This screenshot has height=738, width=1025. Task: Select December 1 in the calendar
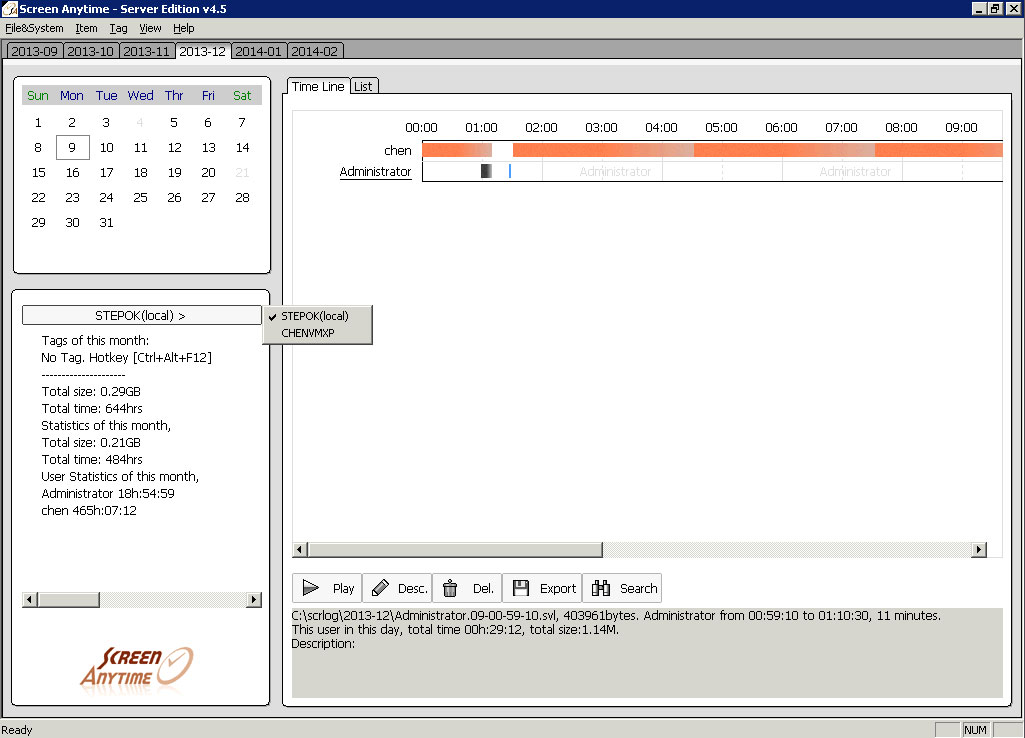tap(38, 123)
